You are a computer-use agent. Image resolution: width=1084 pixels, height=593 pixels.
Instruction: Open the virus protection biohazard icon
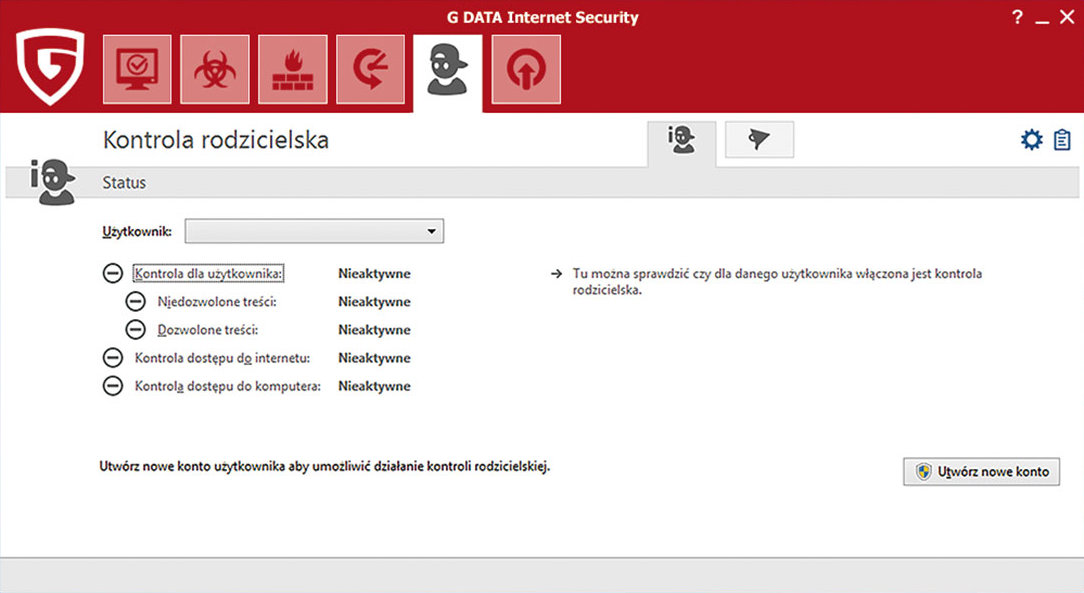(214, 69)
